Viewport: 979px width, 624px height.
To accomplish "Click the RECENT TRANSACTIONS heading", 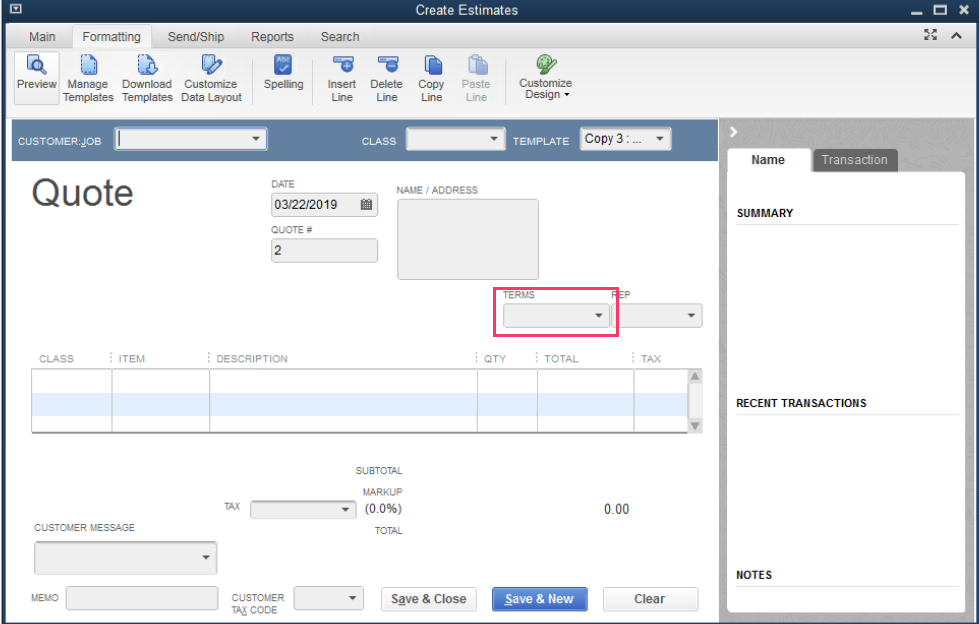I will [801, 404].
